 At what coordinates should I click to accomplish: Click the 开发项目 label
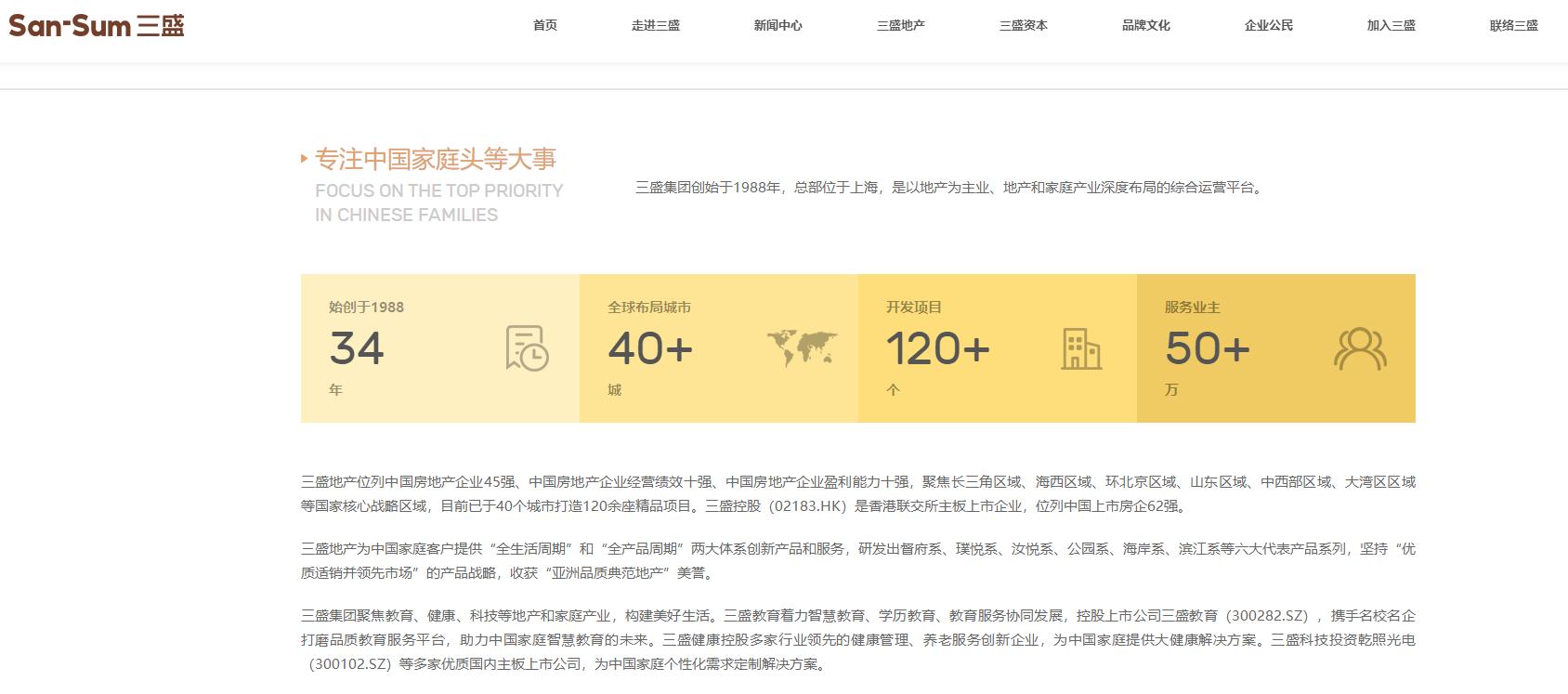(x=914, y=307)
